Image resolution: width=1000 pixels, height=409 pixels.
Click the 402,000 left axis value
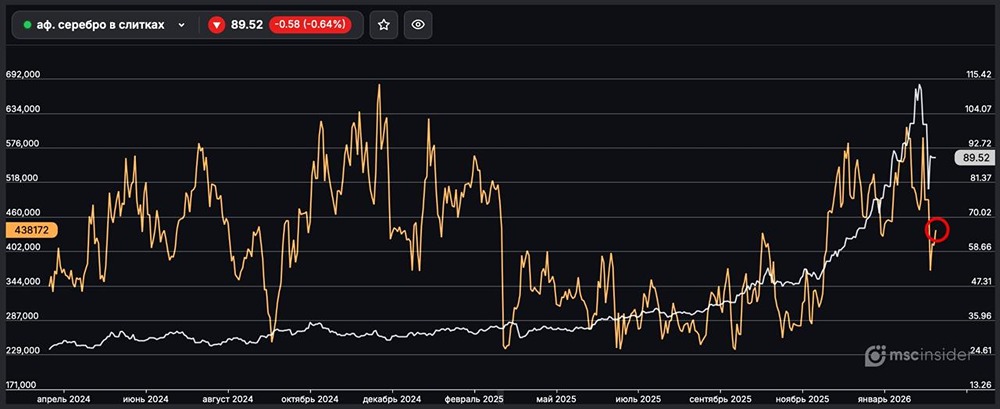click(22, 247)
